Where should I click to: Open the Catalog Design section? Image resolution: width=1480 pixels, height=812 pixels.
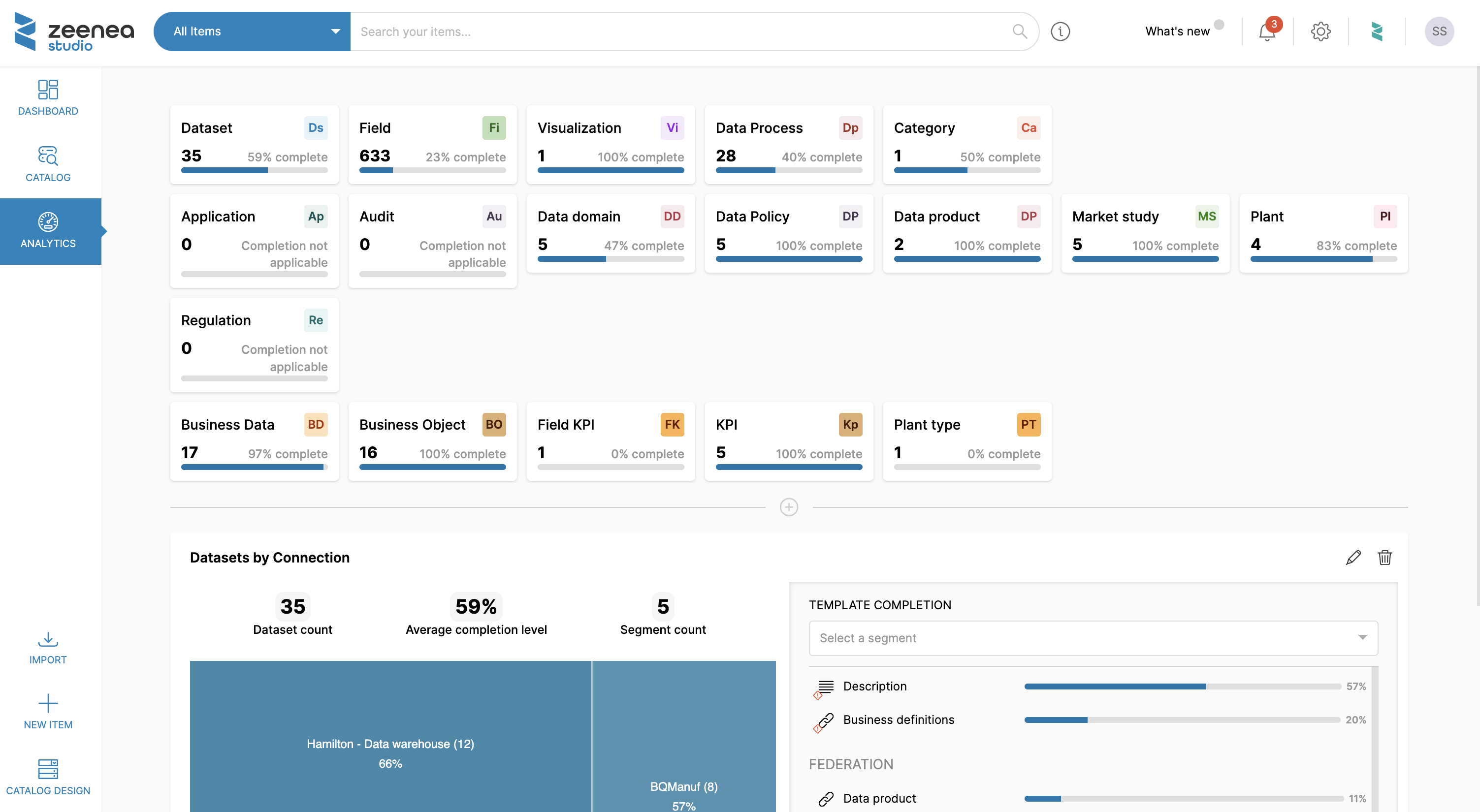[48, 777]
